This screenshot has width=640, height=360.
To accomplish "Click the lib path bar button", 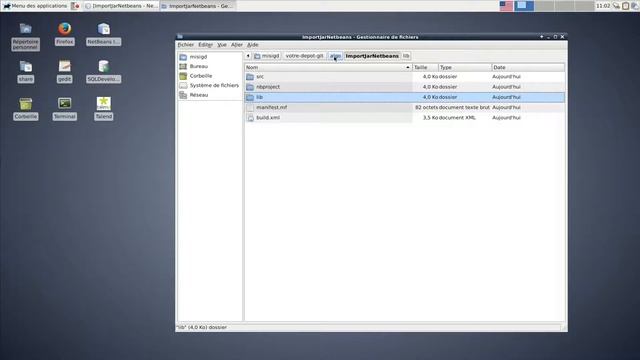I will coord(406,56).
